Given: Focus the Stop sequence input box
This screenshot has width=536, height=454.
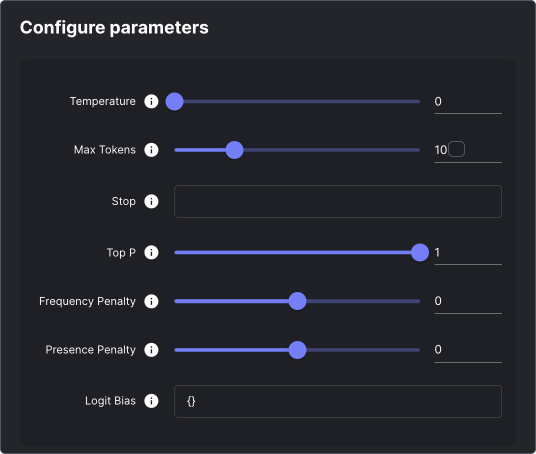Looking at the screenshot, I should tap(338, 201).
